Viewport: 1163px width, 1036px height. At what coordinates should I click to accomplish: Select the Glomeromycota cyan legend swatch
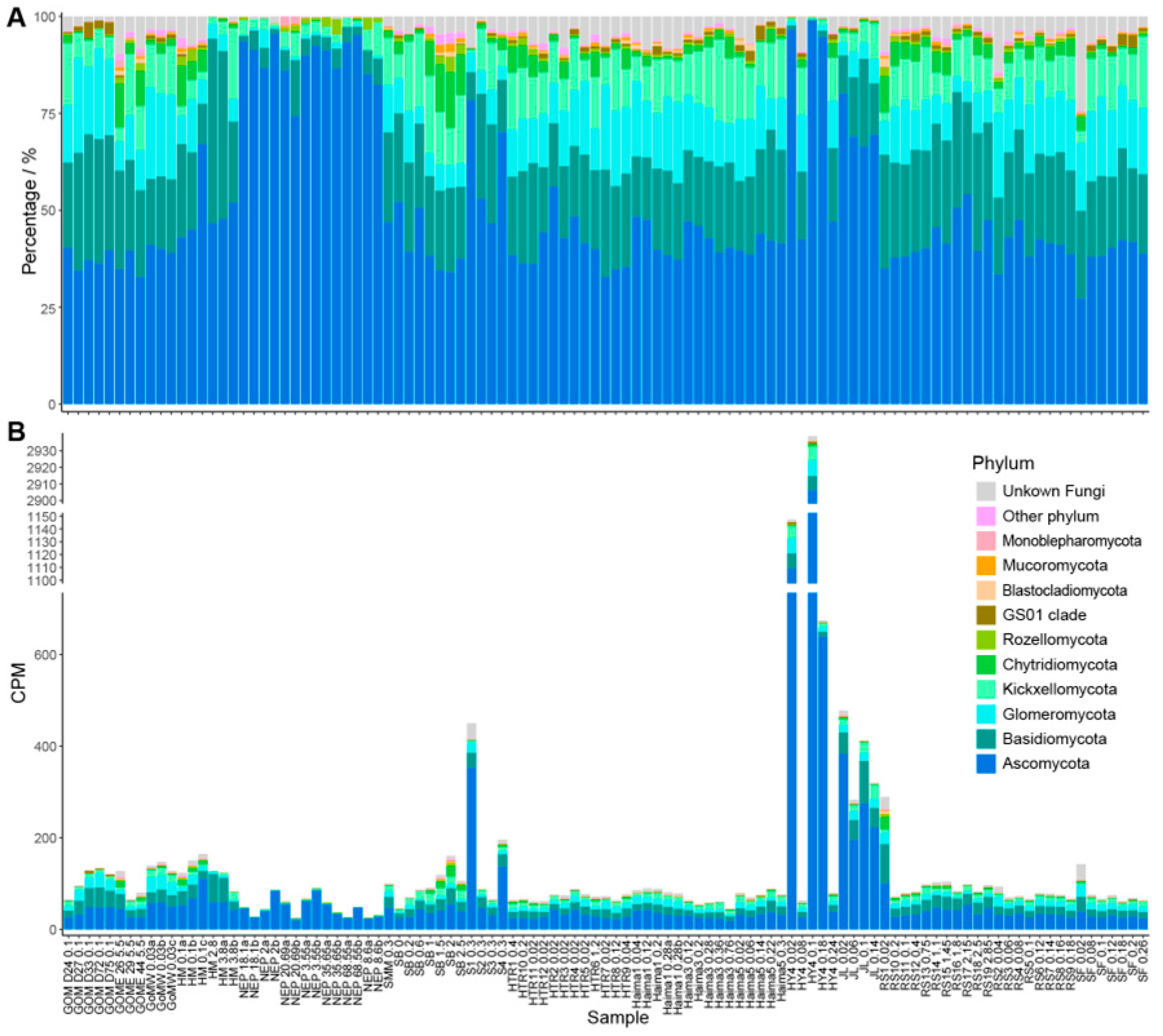(985, 714)
